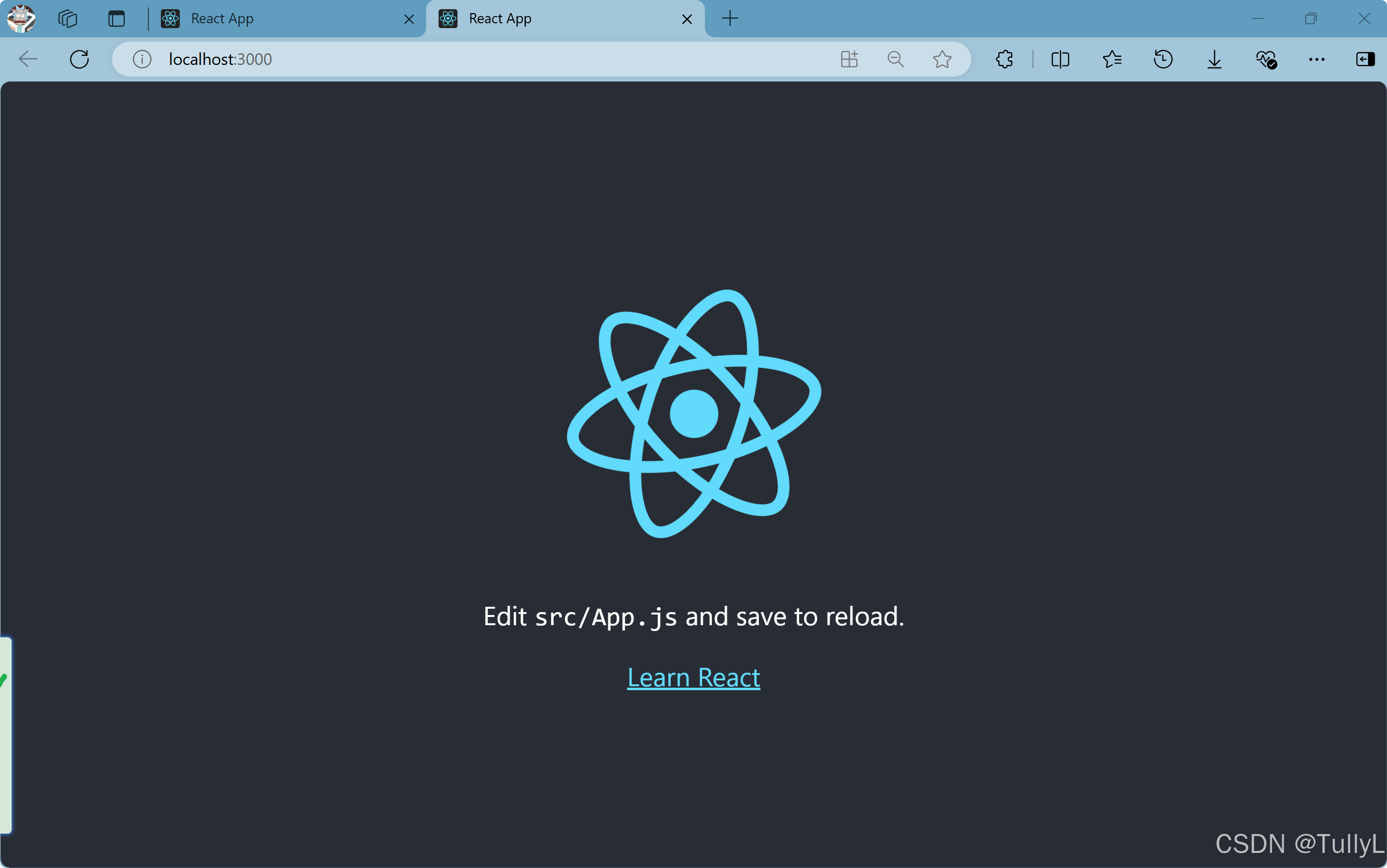Click the zoom out magnifier icon

point(896,59)
